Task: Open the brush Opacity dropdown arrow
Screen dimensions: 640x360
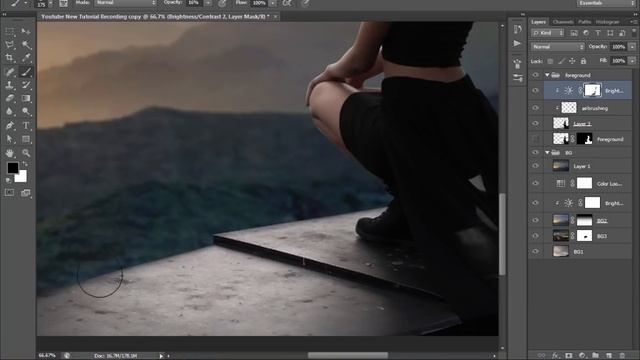Action: [208, 3]
